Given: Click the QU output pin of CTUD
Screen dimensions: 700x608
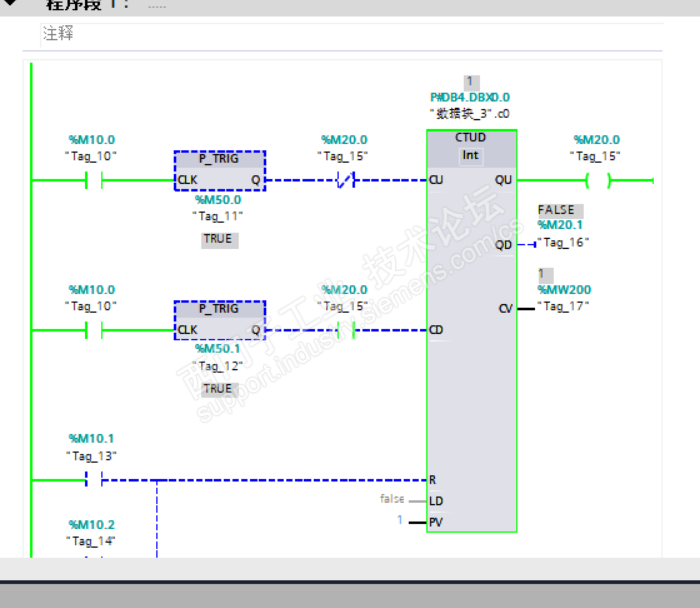Looking at the screenshot, I should click(503, 180).
